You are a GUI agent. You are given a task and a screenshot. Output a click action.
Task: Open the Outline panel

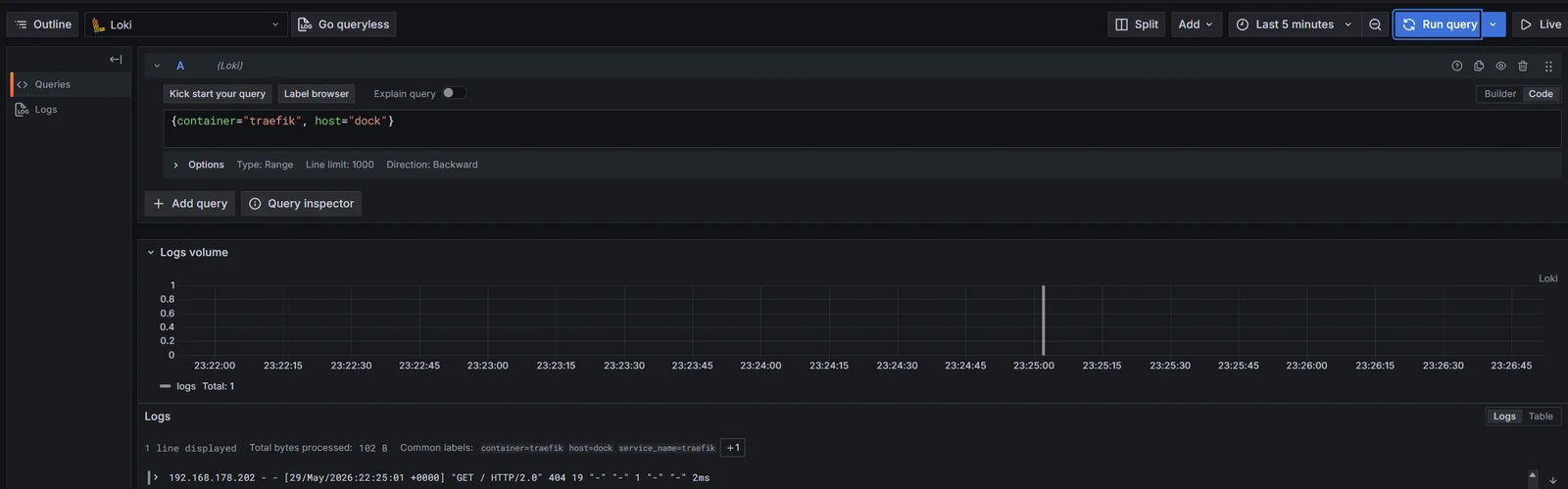pos(42,24)
